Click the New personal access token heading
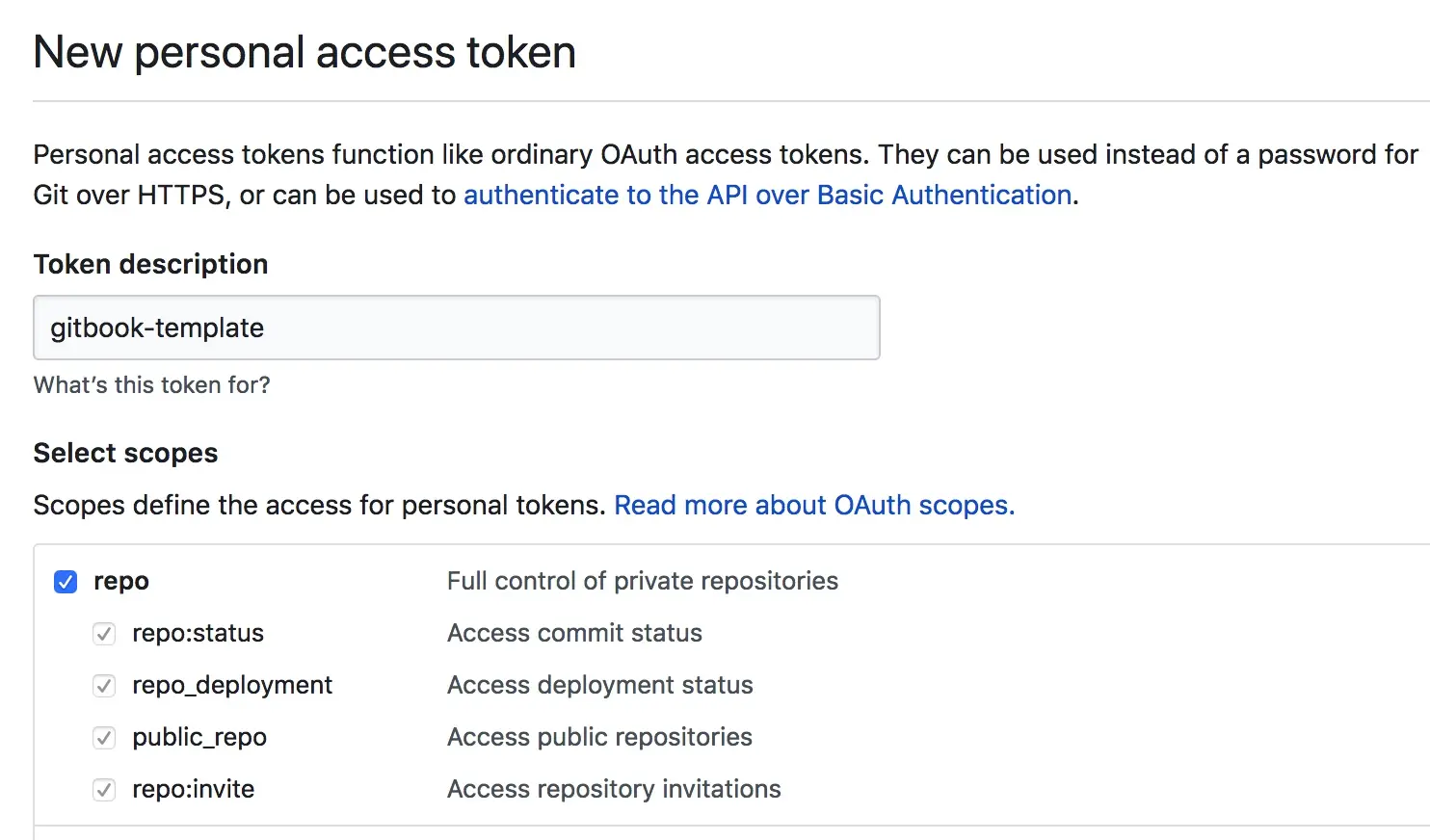Image resolution: width=1430 pixels, height=840 pixels. [x=305, y=52]
